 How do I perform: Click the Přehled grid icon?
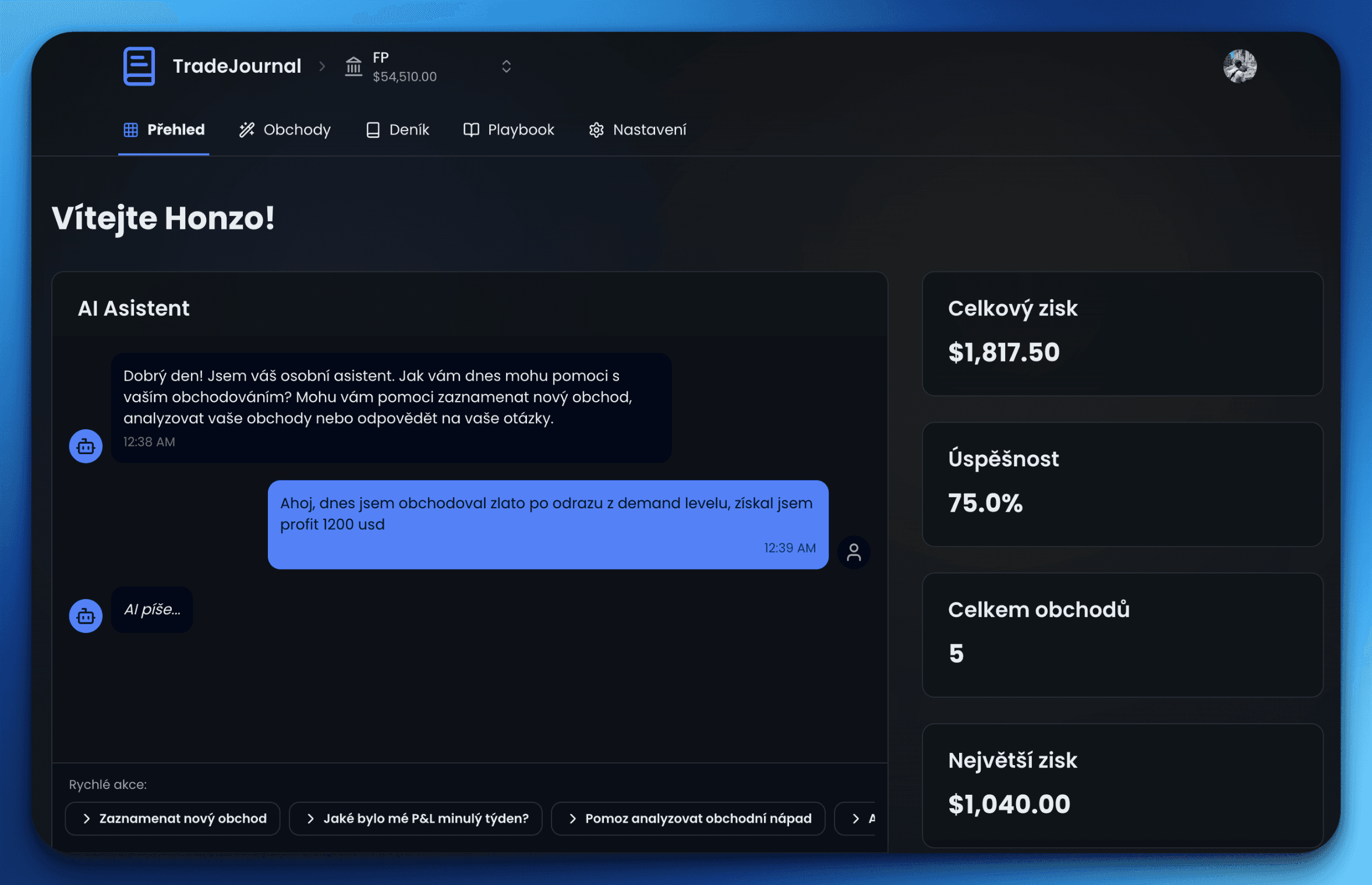tap(131, 129)
